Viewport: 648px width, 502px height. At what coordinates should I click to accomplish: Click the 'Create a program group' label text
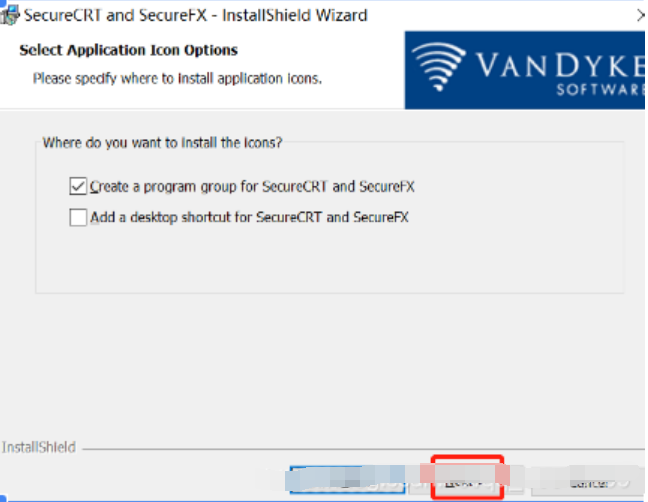point(252,187)
